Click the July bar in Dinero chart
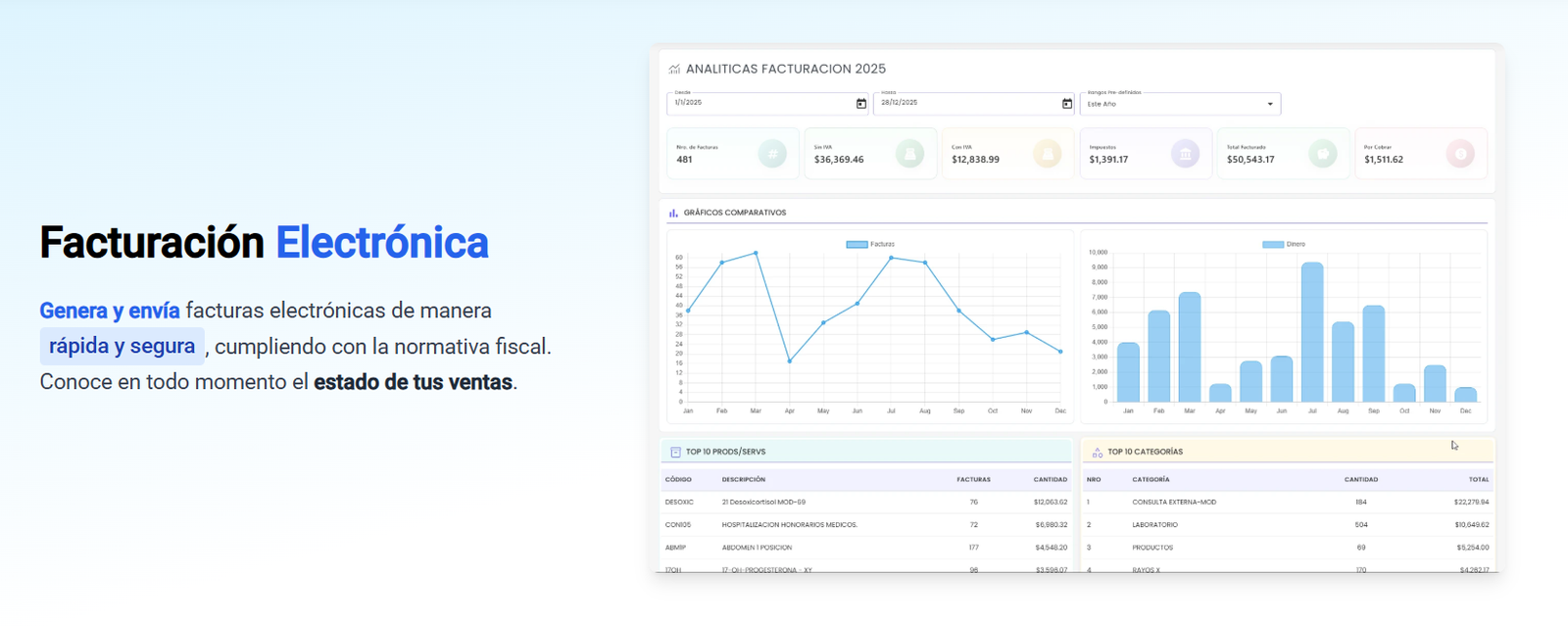The image size is (1568, 626). click(1312, 332)
